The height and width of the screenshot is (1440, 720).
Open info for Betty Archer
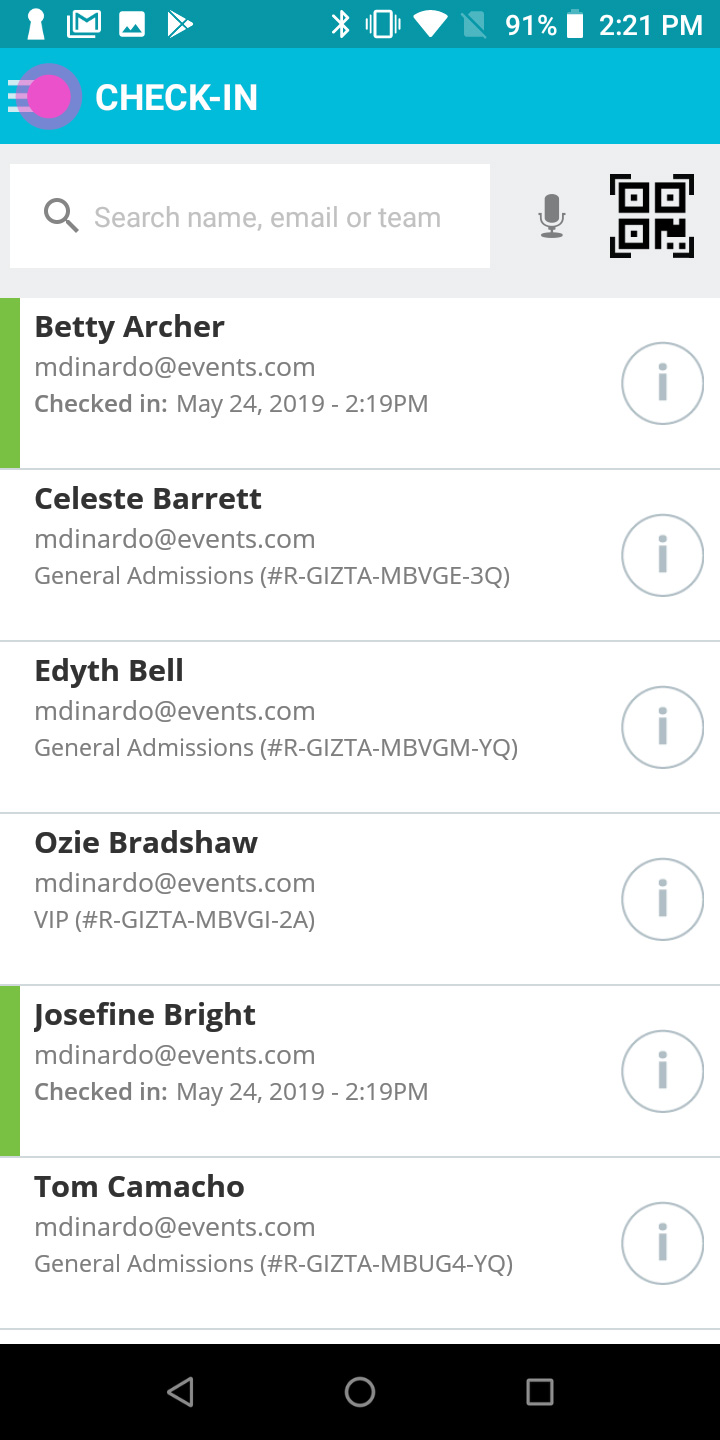(x=662, y=383)
